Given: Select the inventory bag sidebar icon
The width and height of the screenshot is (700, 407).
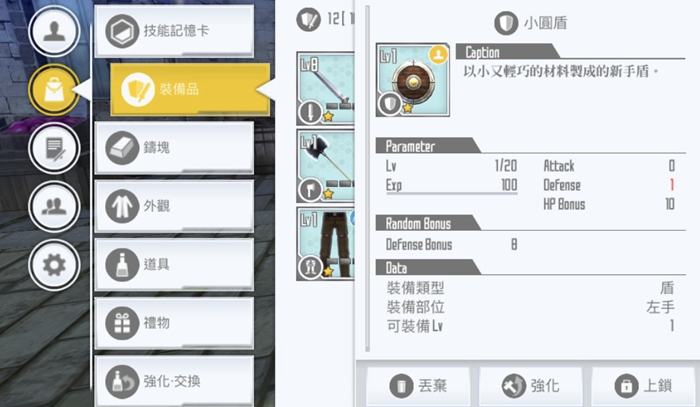Looking at the screenshot, I should [54, 90].
